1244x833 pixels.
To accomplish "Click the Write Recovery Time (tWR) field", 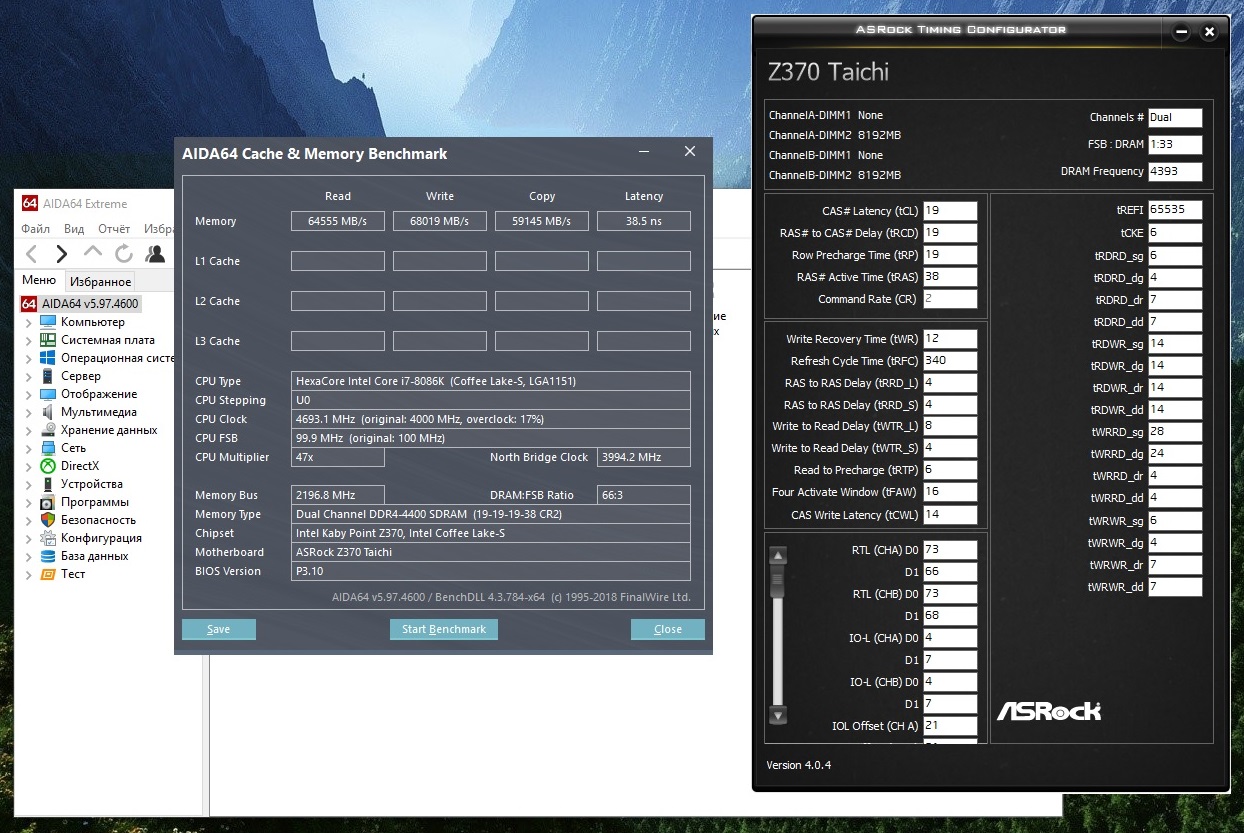I will 950,339.
